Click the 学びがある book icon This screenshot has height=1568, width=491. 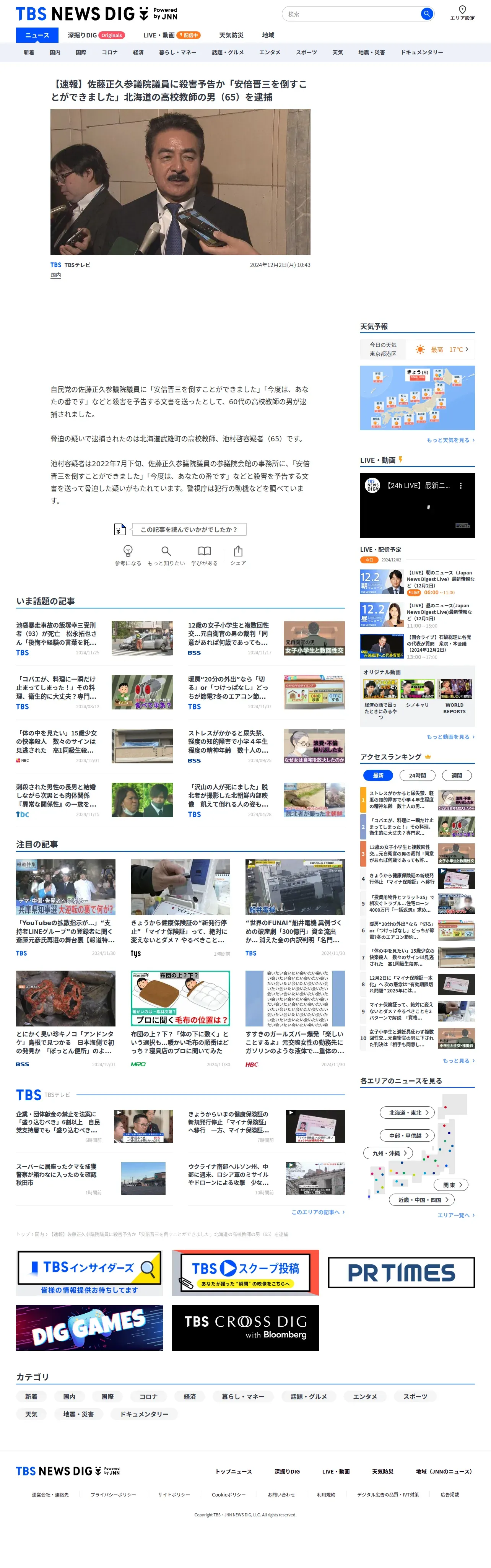pos(205,551)
